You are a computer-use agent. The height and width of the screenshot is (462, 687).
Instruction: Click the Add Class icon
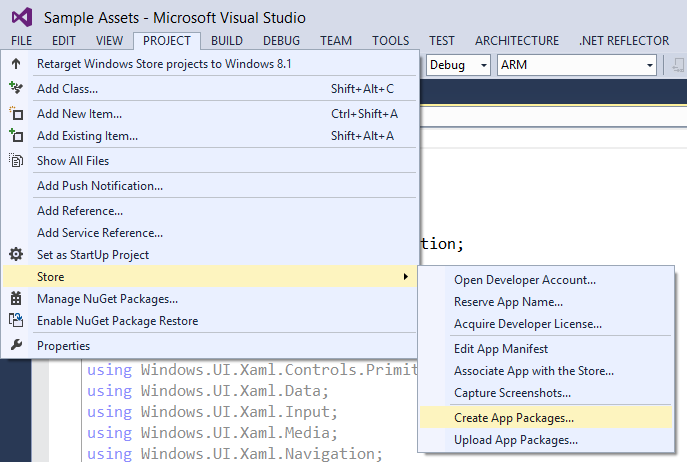click(16, 88)
